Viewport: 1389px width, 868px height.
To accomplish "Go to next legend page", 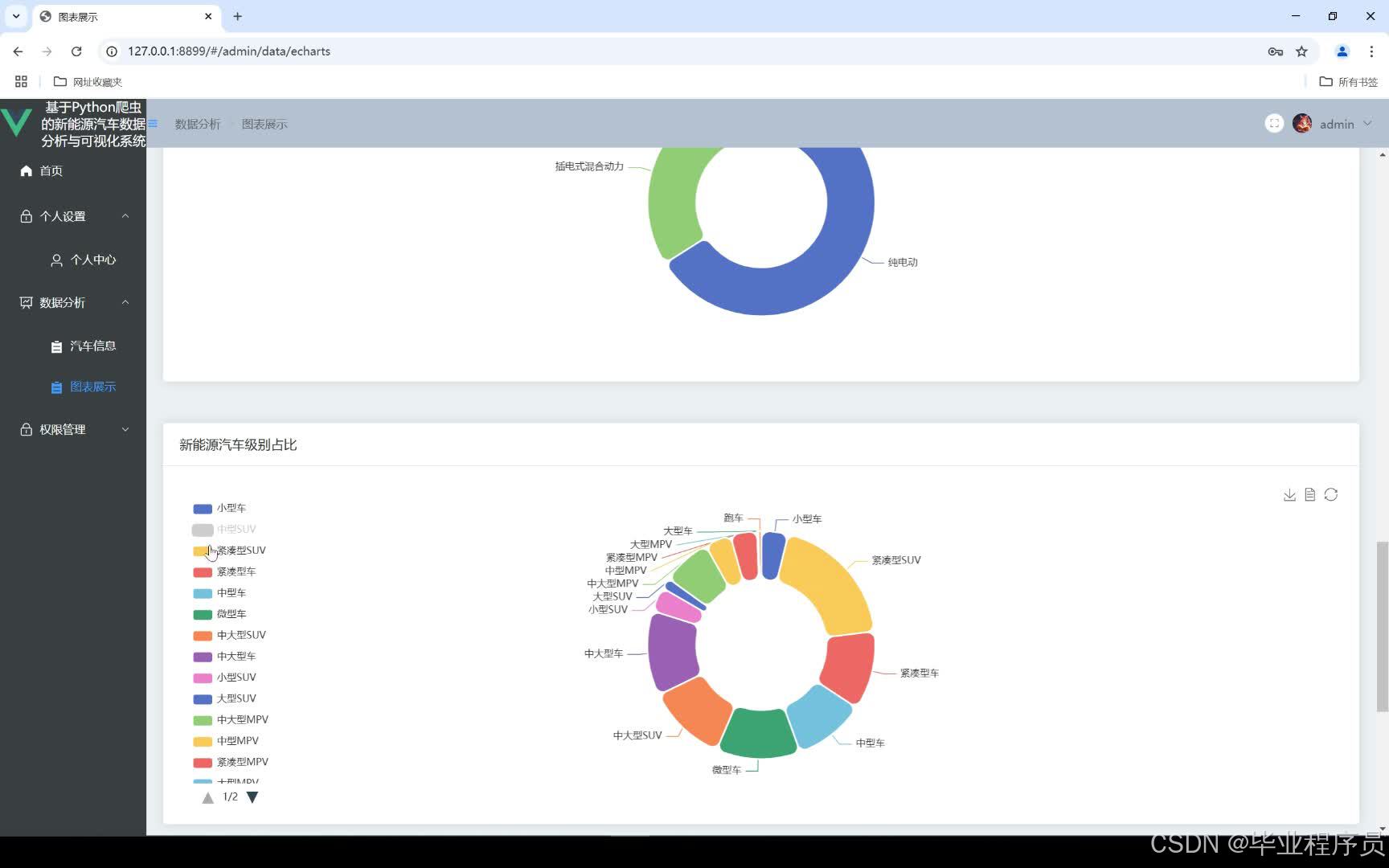I will [x=252, y=797].
